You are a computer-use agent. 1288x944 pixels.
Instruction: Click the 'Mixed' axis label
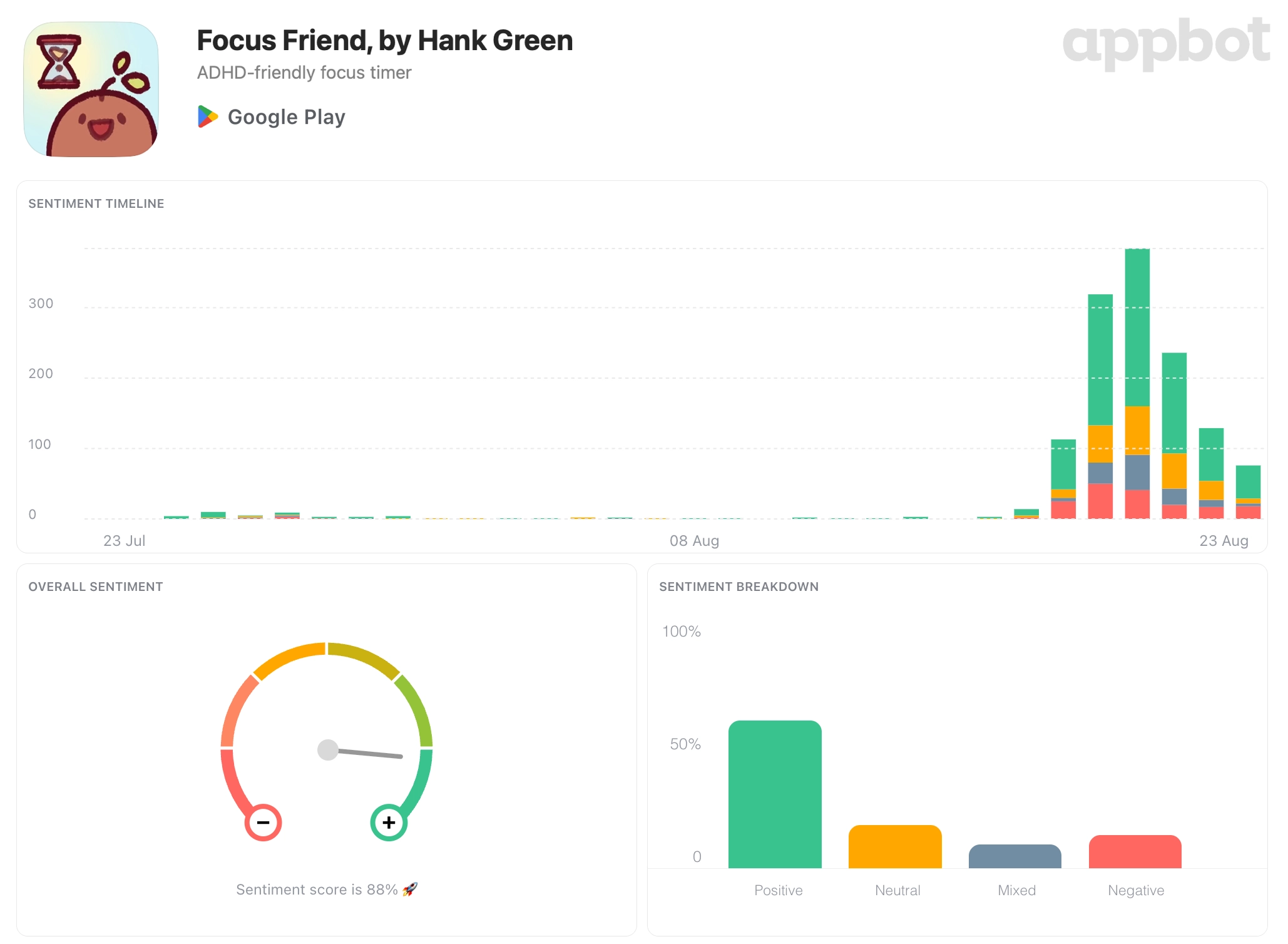tap(1016, 890)
